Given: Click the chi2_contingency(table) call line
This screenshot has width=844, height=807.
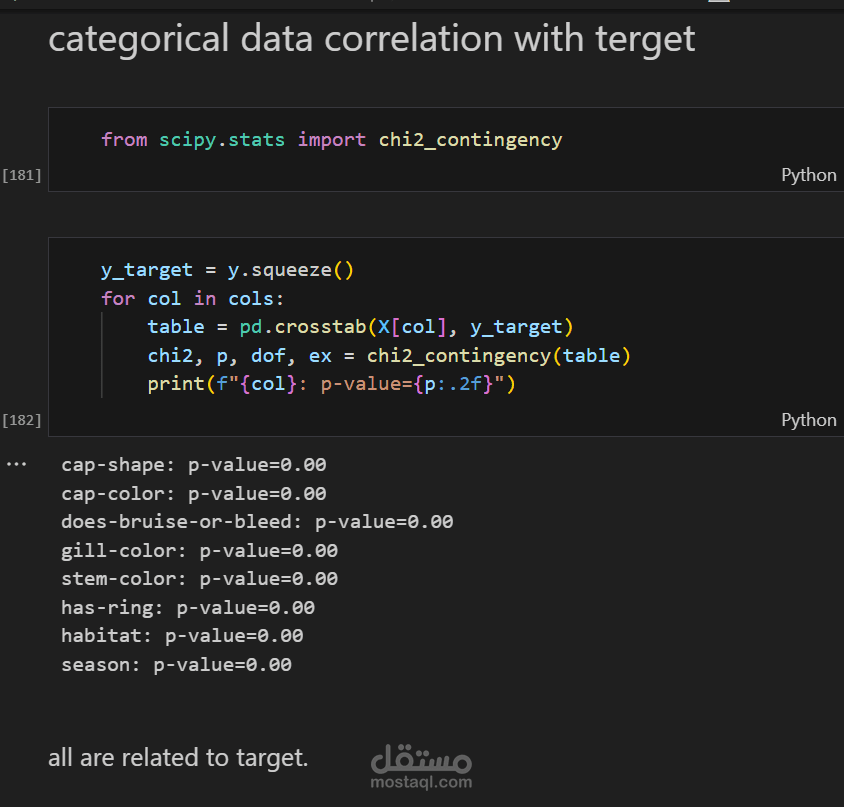Looking at the screenshot, I should pyautogui.click(x=389, y=356).
